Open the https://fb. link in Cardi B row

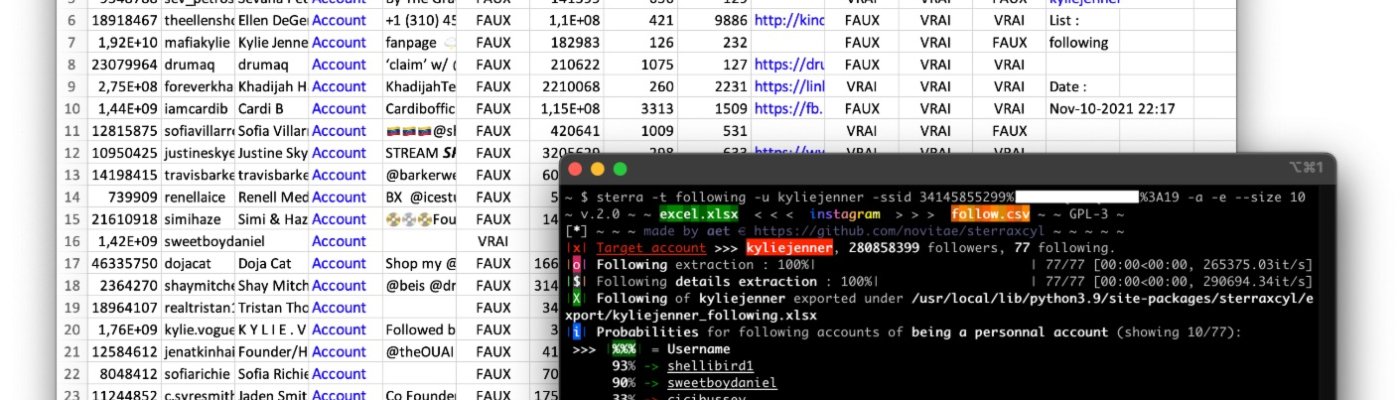(x=788, y=108)
